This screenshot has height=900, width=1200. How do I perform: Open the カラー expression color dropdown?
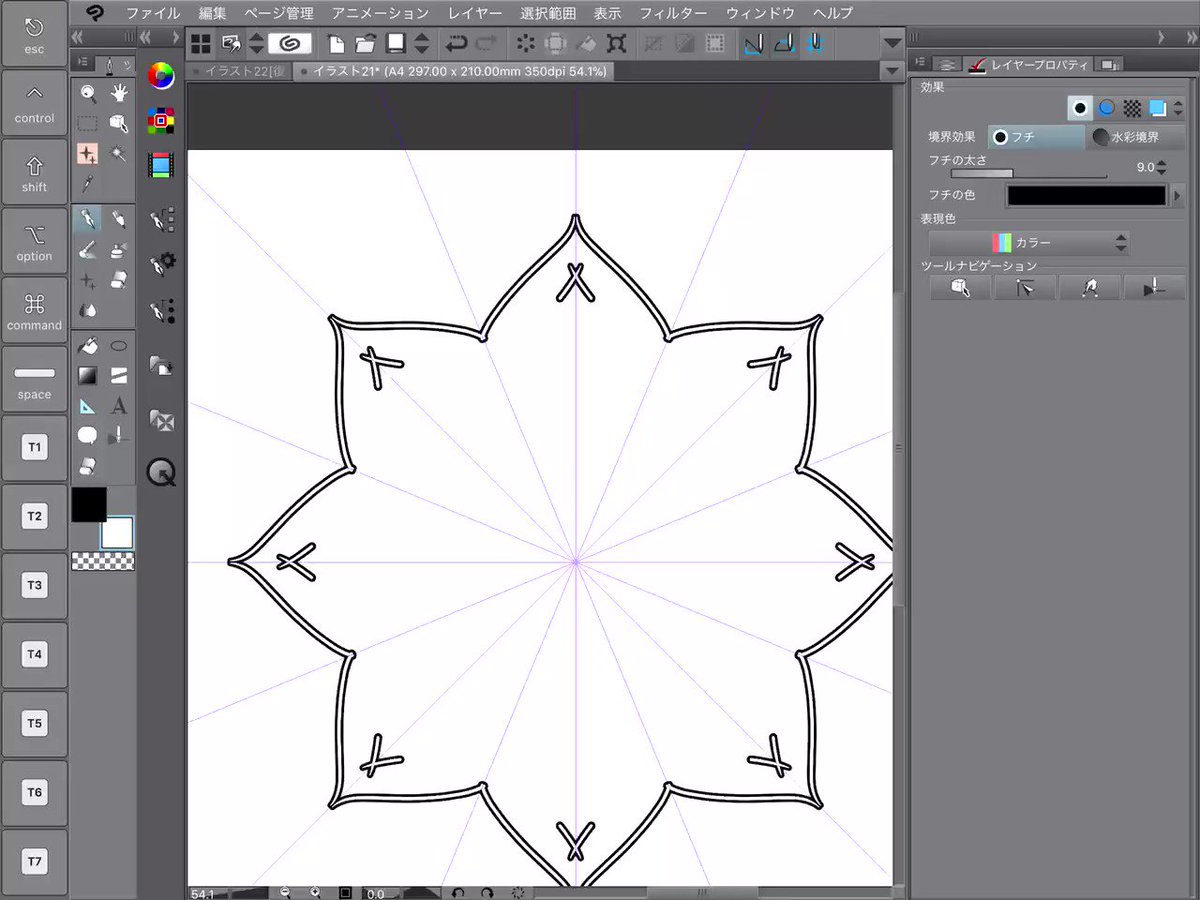pyautogui.click(x=1029, y=243)
